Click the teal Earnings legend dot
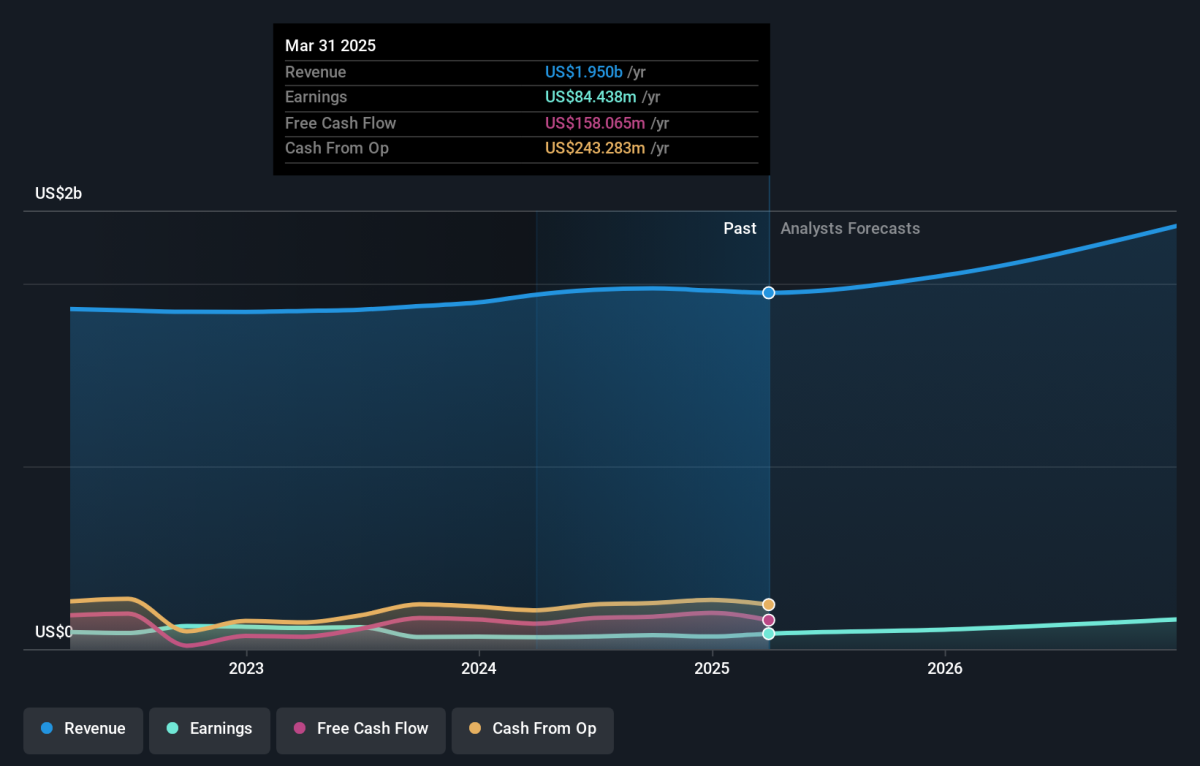 coord(172,729)
